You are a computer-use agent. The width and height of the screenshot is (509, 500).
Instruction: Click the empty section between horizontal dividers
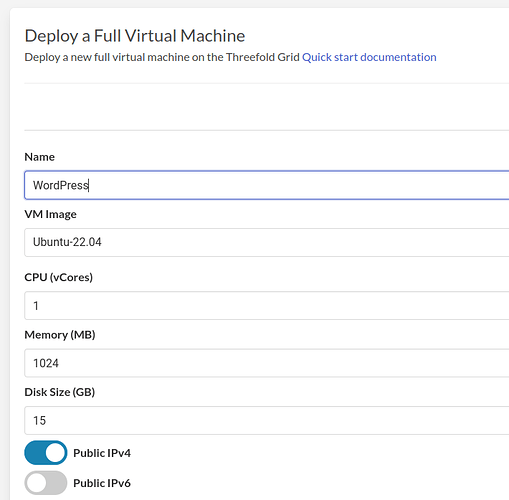(267, 107)
